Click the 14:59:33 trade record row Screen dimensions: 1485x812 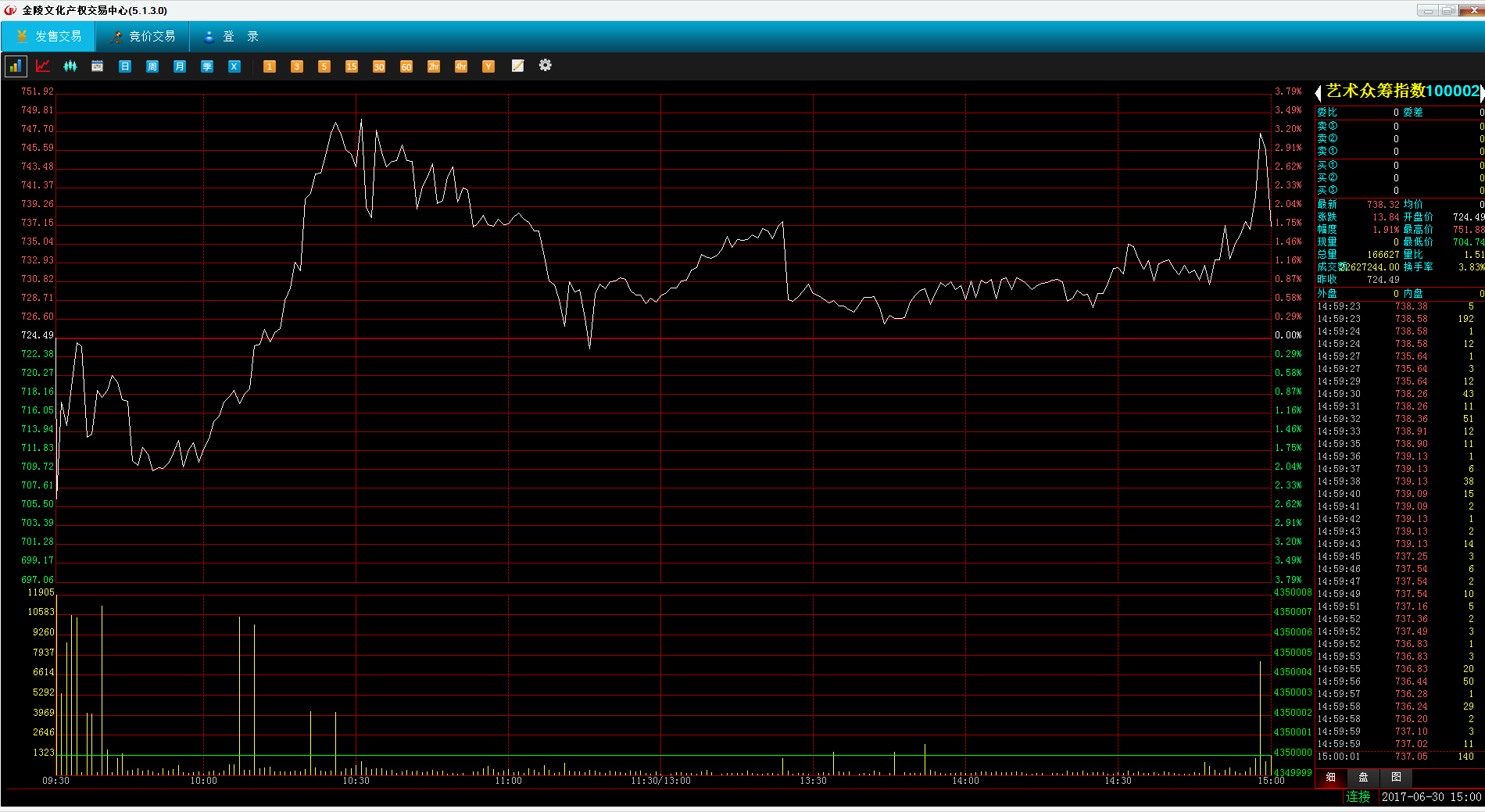1400,431
